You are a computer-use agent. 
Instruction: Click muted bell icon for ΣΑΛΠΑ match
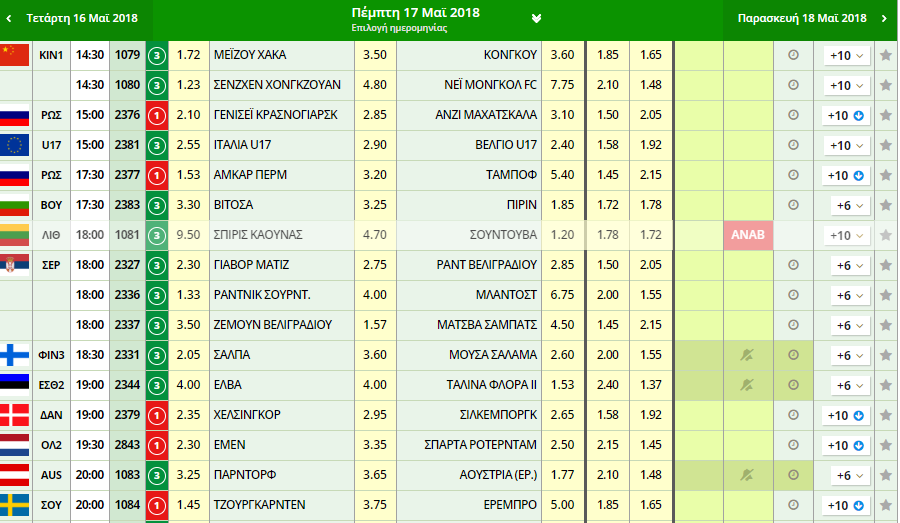coord(746,355)
